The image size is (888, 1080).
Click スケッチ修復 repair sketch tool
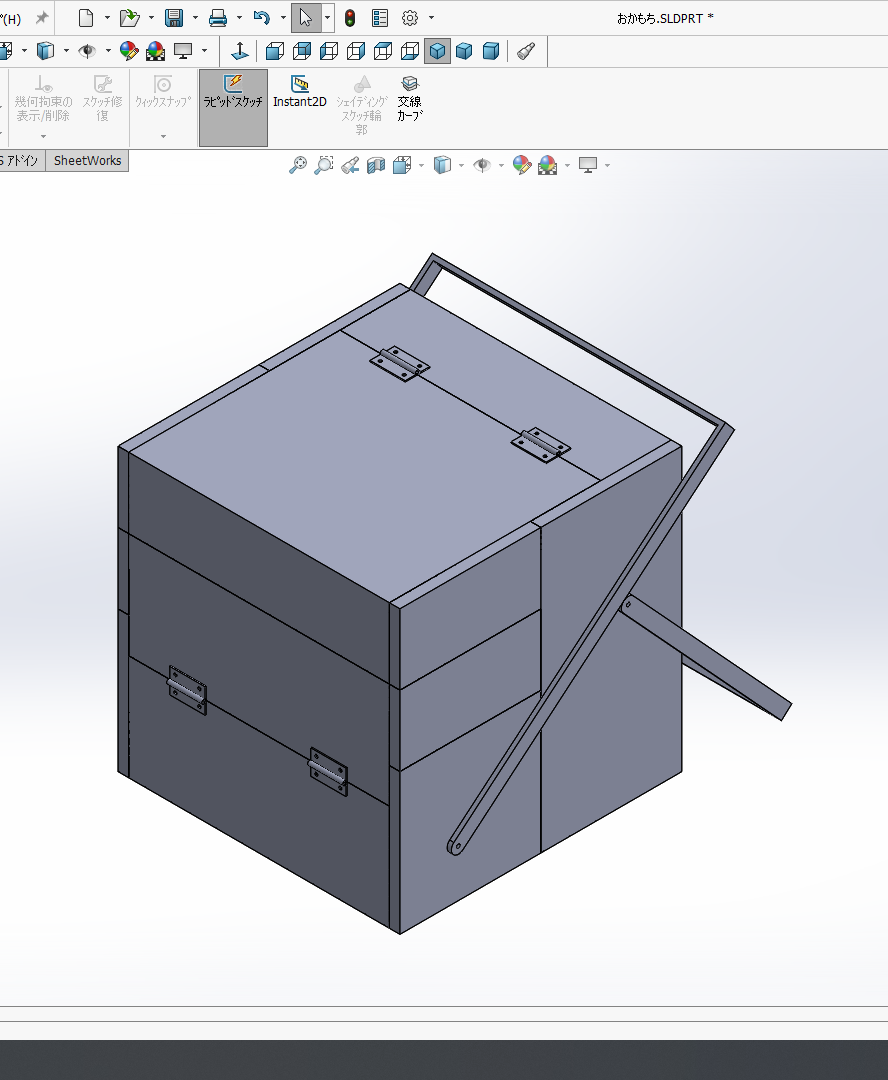(103, 99)
